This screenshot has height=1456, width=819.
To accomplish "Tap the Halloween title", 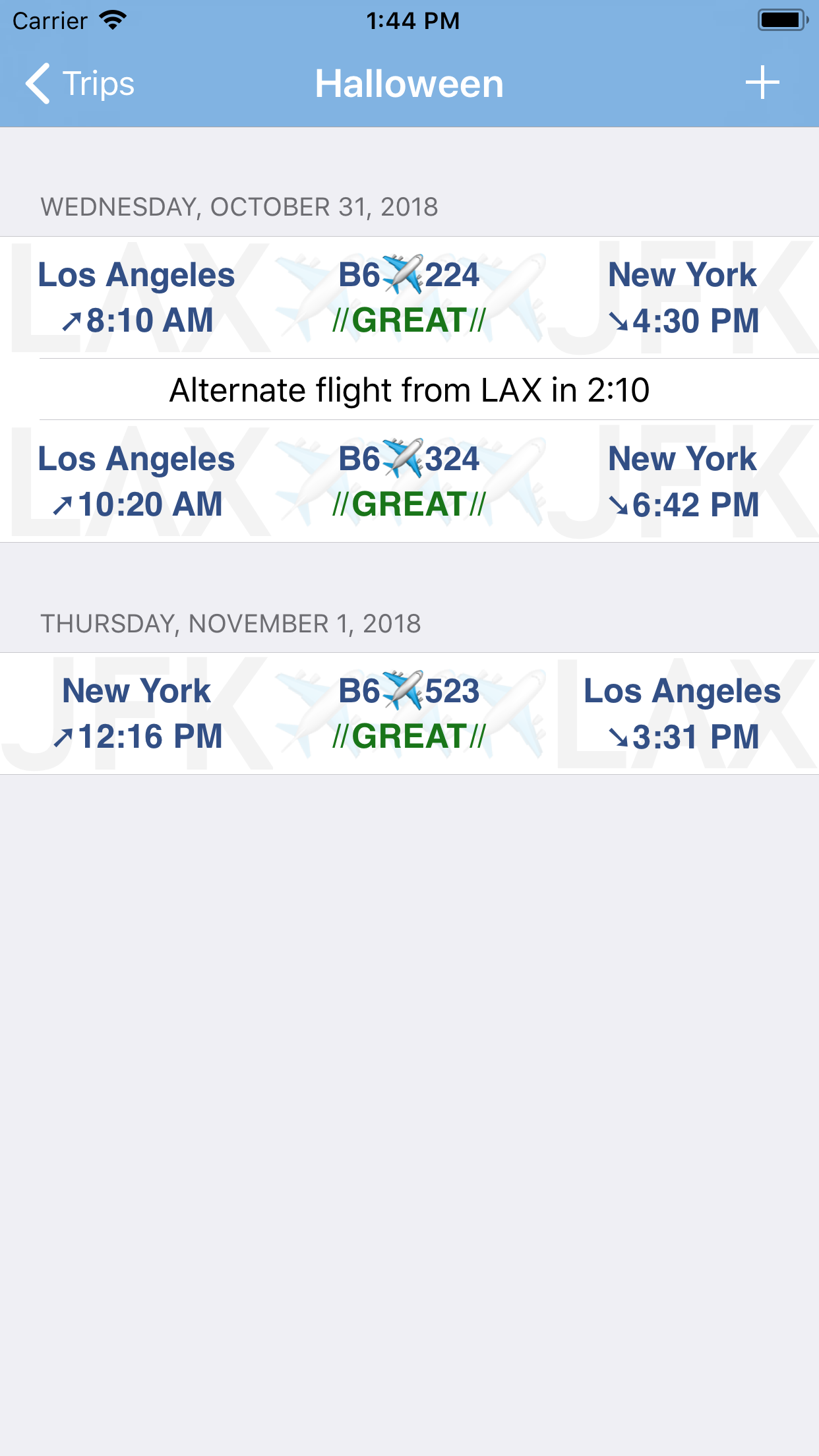I will tap(409, 84).
